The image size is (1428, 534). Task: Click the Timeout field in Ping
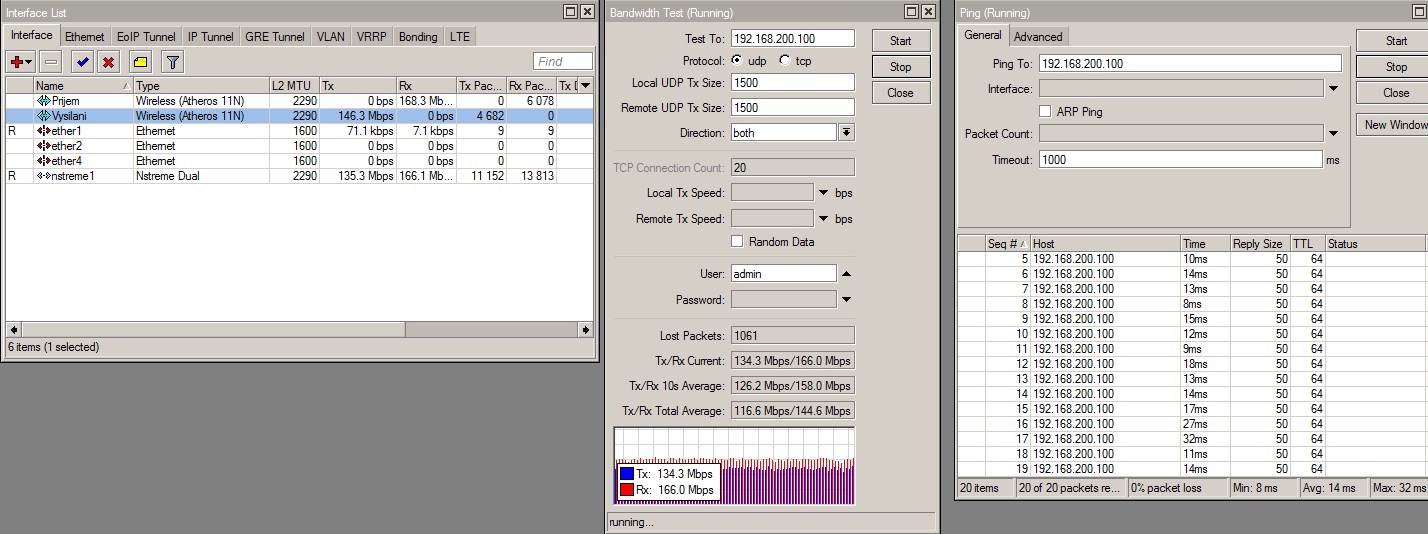[x=1180, y=159]
